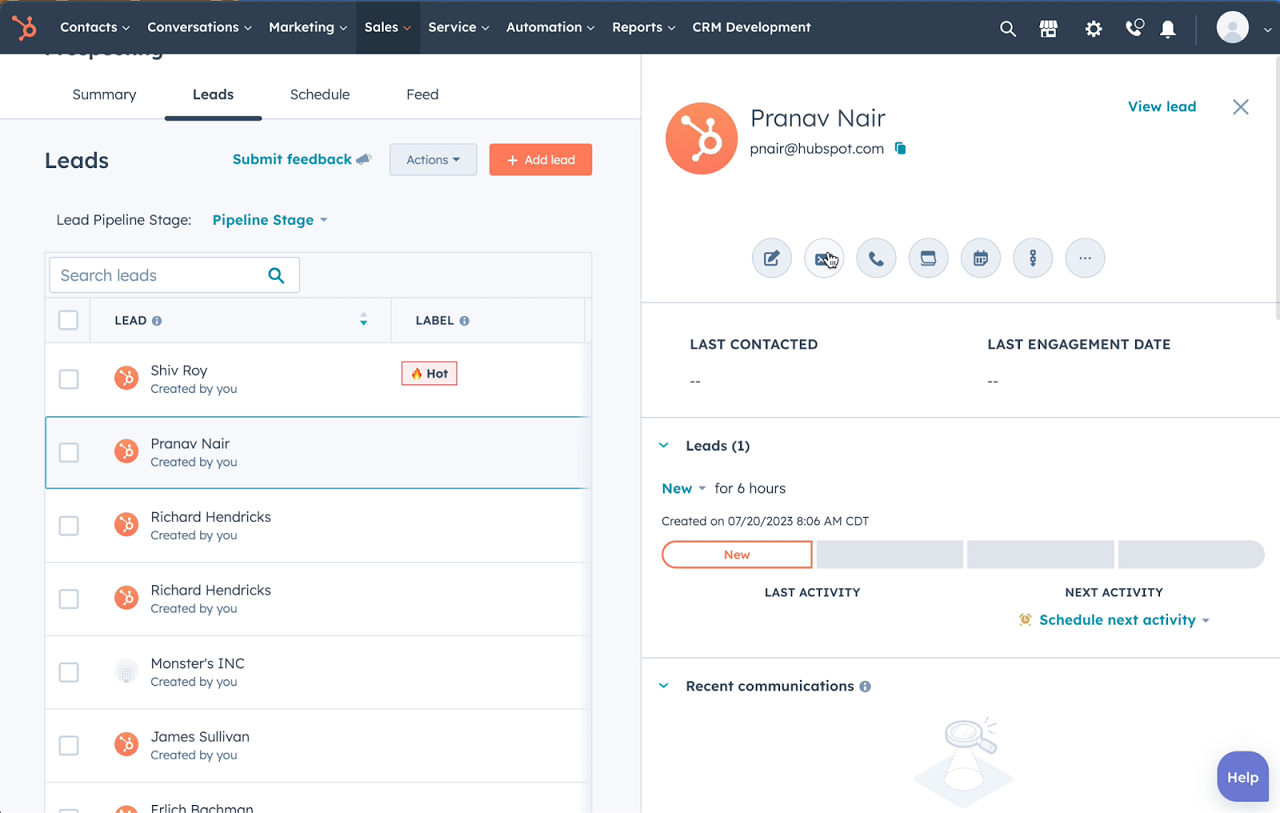Viewport: 1280px width, 813px height.
Task: Click the search icon in Search leads box
Action: (x=277, y=275)
